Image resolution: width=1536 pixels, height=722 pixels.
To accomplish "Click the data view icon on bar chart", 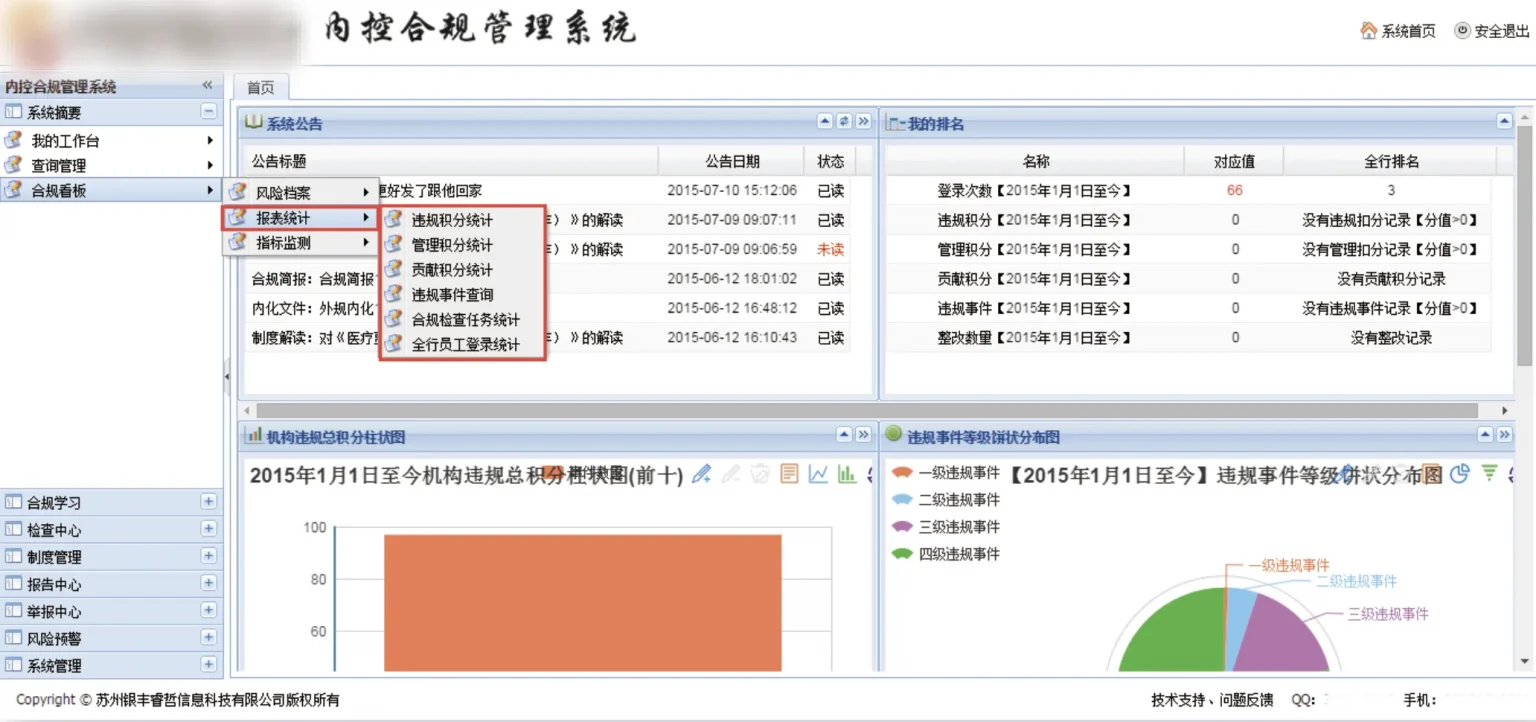I will pyautogui.click(x=789, y=474).
